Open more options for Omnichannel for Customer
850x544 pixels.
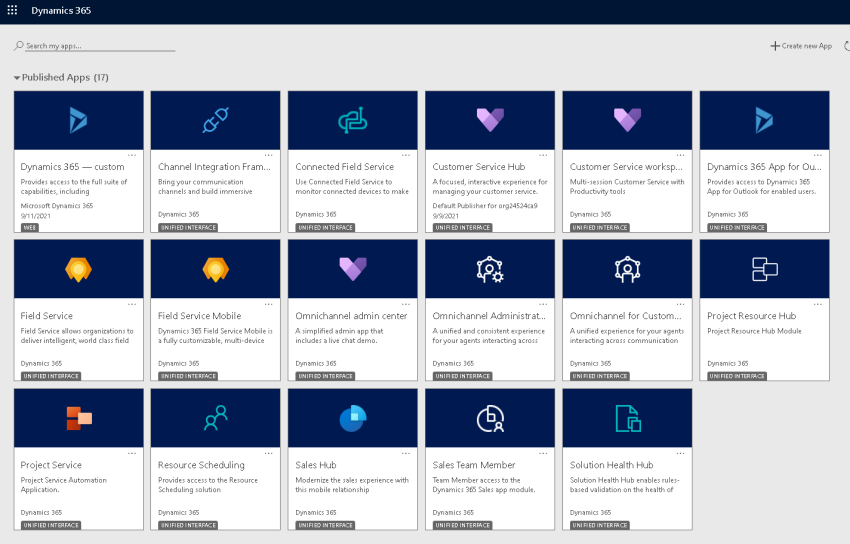pos(680,305)
